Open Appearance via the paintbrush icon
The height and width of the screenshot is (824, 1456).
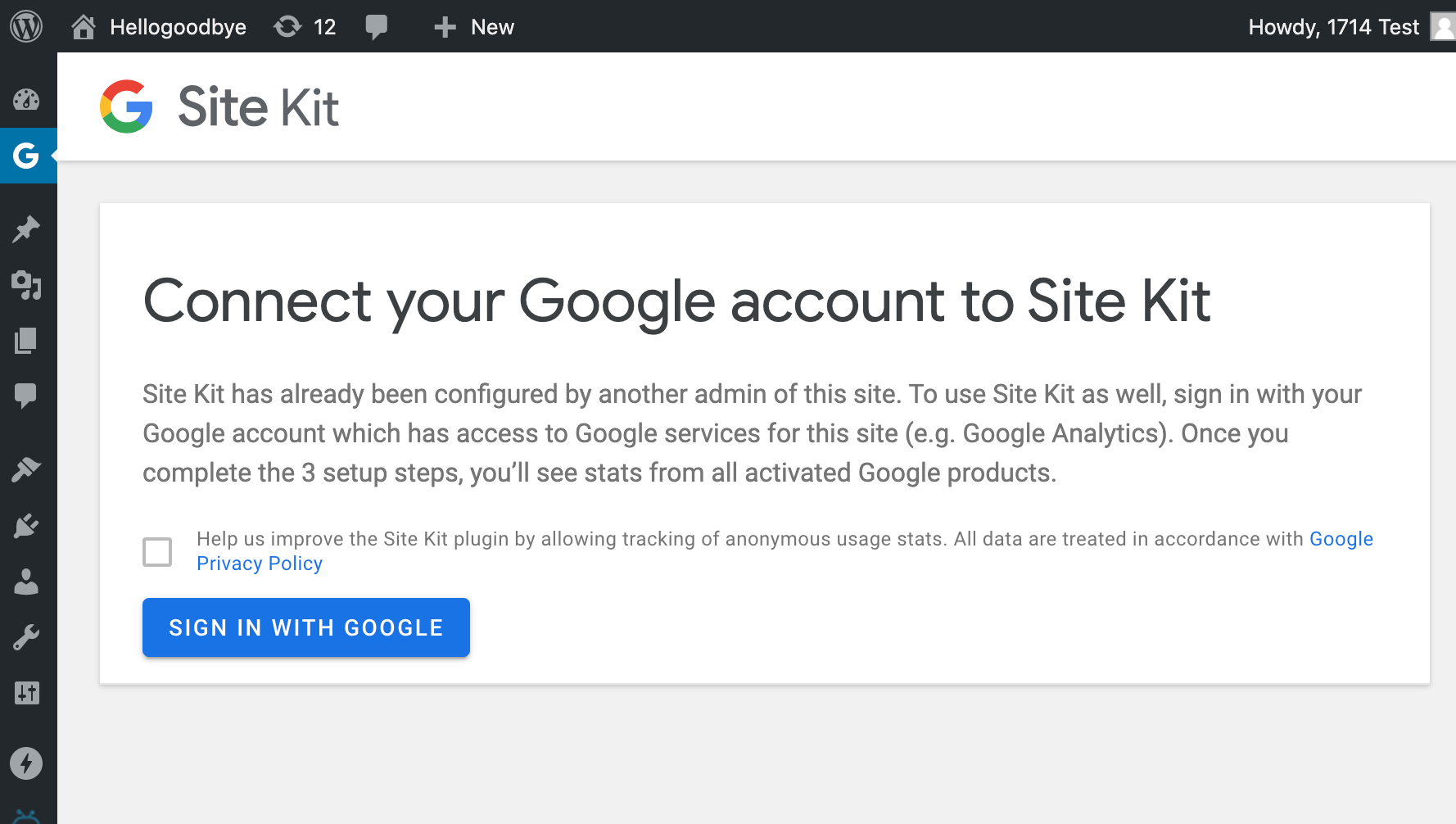pos(26,469)
